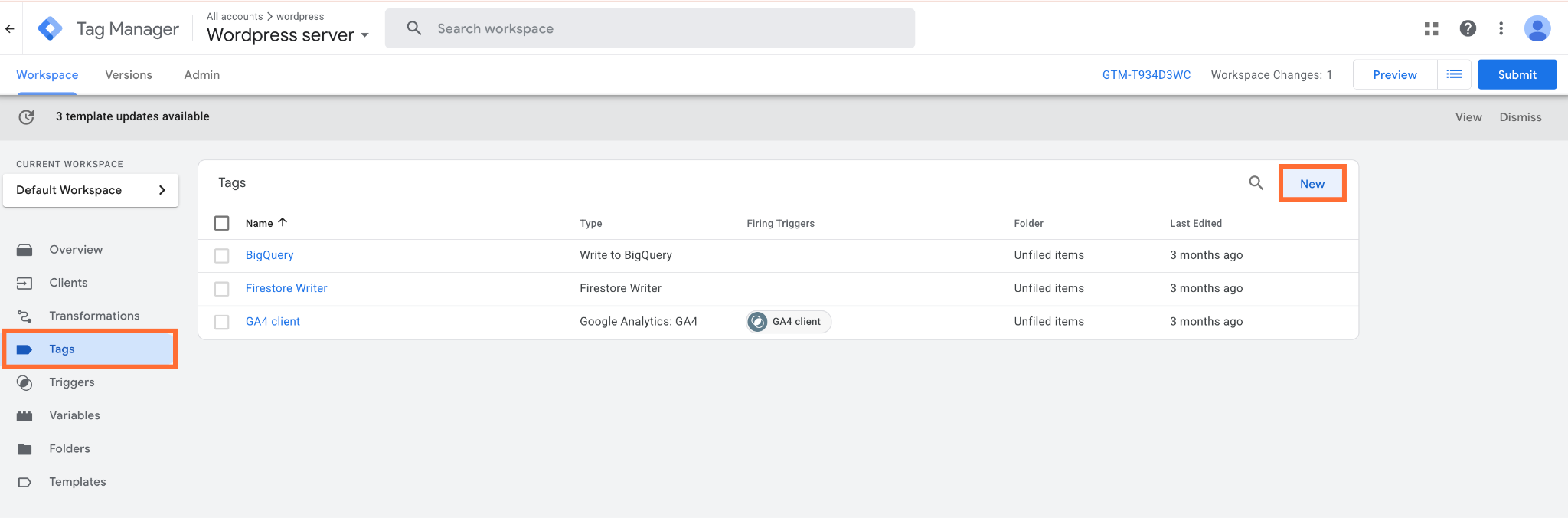Open the Firestore Writer tag link
The image size is (1568, 518).
tap(286, 288)
